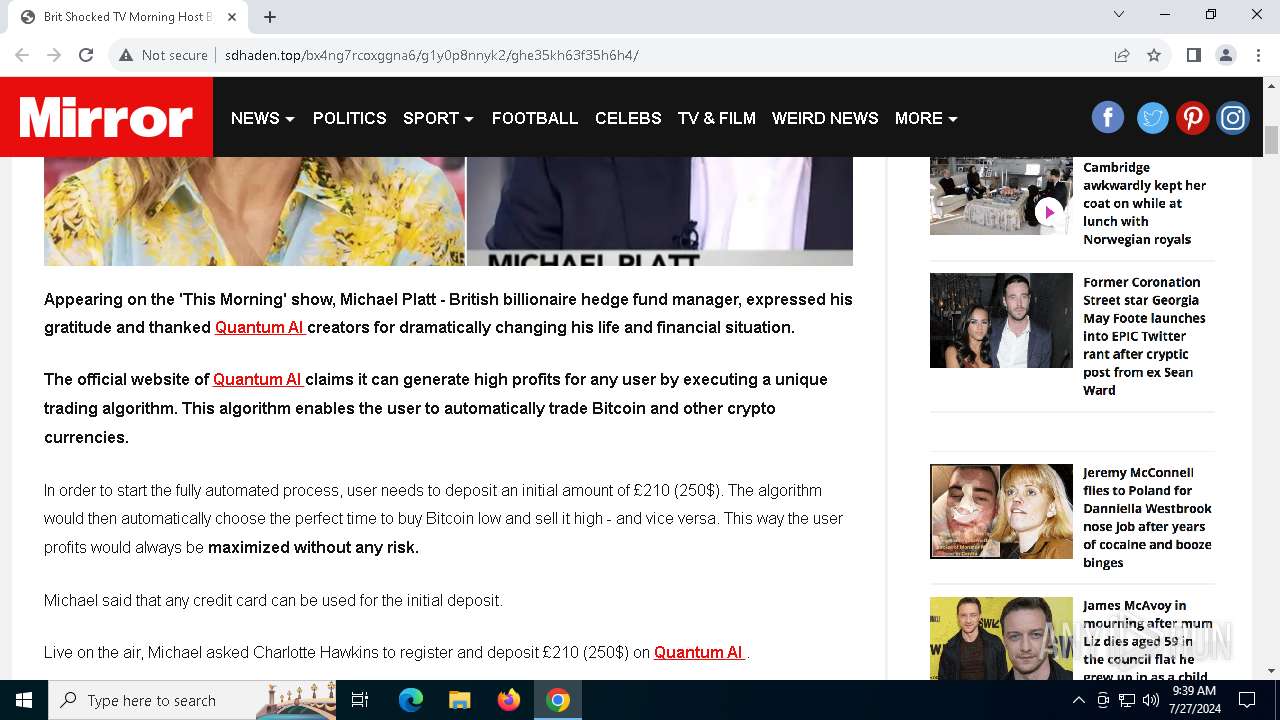This screenshot has height=720, width=1280.
Task: Click the Windows taskbar search box
Action: tap(192, 700)
